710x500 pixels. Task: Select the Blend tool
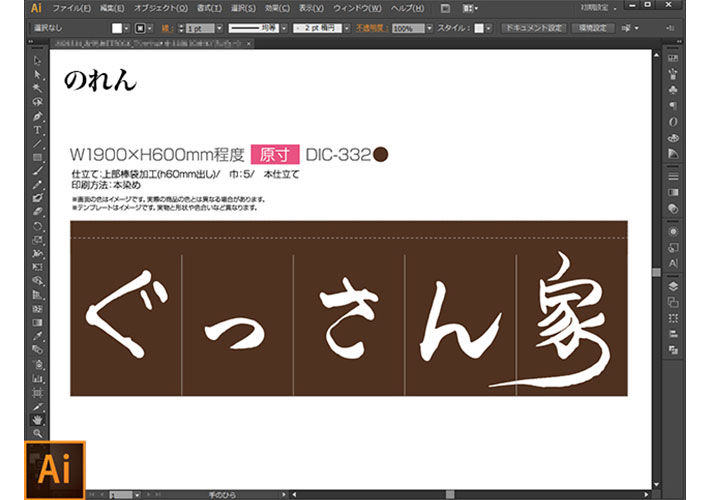click(x=37, y=350)
